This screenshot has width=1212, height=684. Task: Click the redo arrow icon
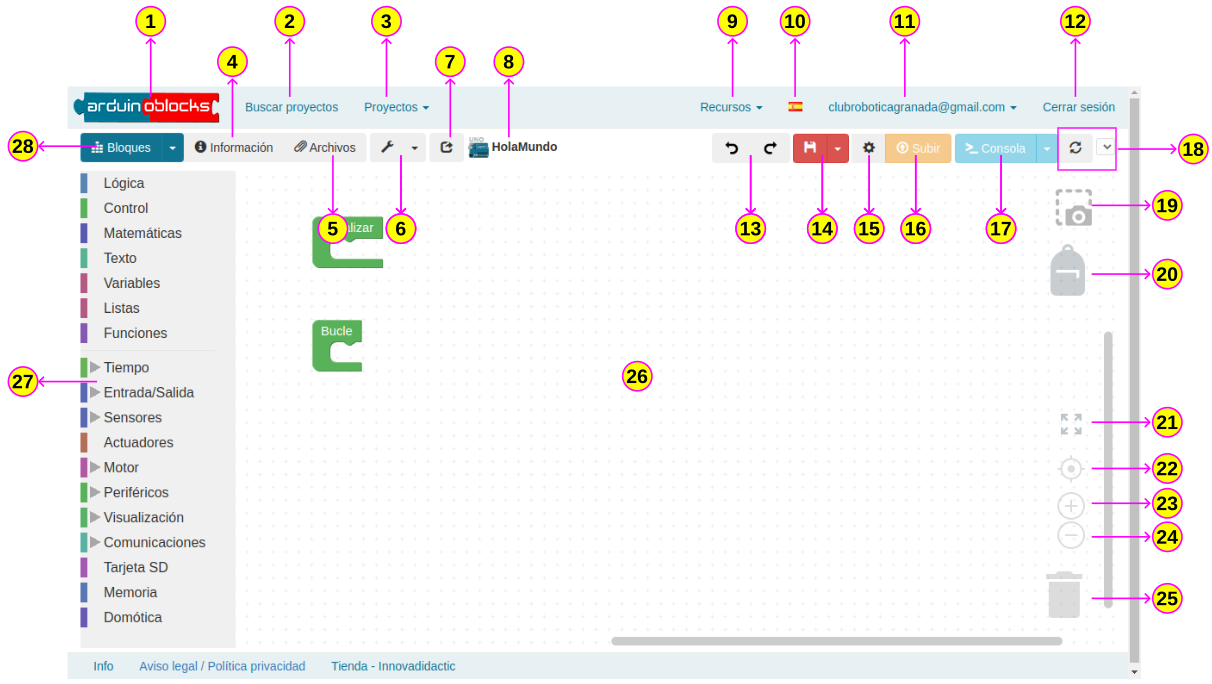click(770, 148)
